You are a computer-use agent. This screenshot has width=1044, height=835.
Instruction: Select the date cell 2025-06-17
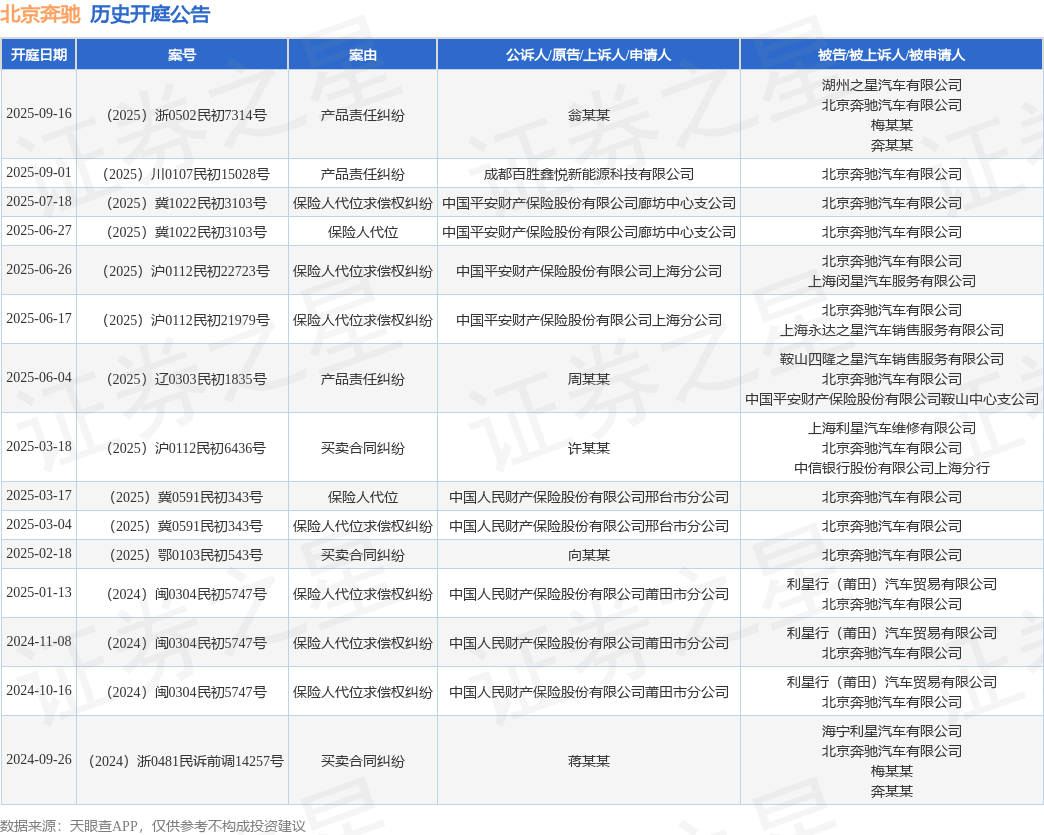[x=39, y=319]
